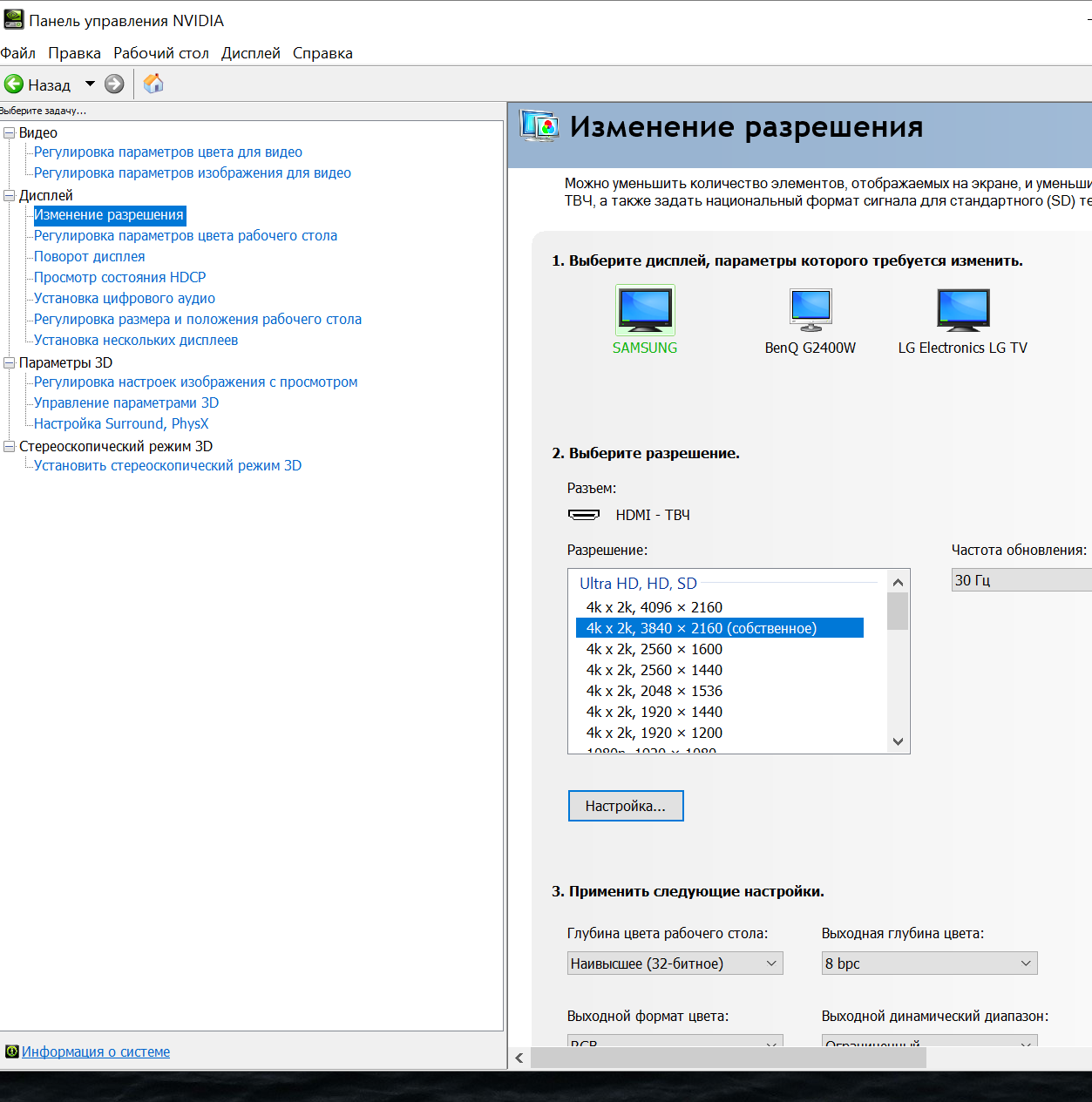The height and width of the screenshot is (1102, 1092).
Task: Open the Back history dropdown arrow
Action: [90, 85]
